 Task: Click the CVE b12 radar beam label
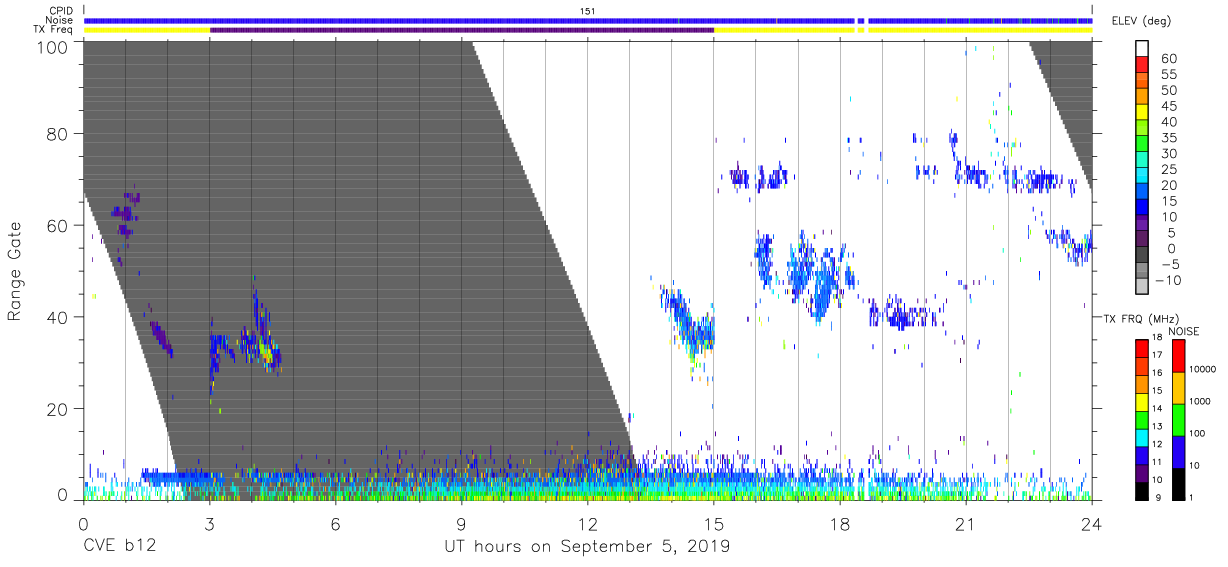119,546
